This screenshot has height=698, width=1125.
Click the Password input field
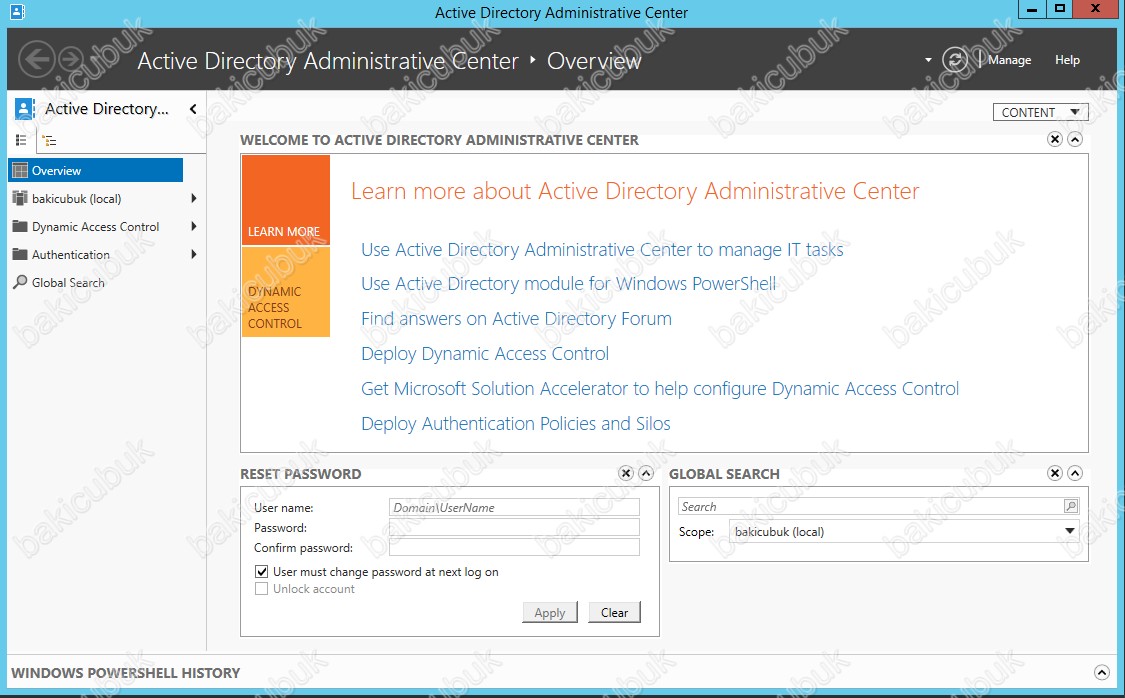pos(514,527)
